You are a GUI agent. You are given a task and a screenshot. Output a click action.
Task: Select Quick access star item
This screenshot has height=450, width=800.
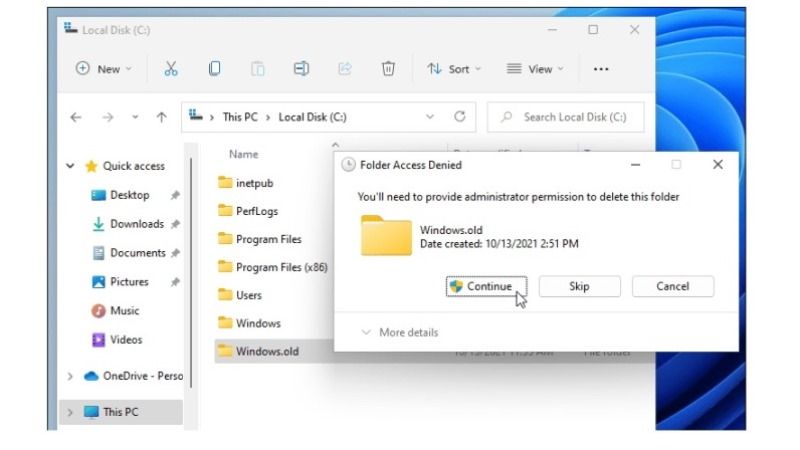124,166
